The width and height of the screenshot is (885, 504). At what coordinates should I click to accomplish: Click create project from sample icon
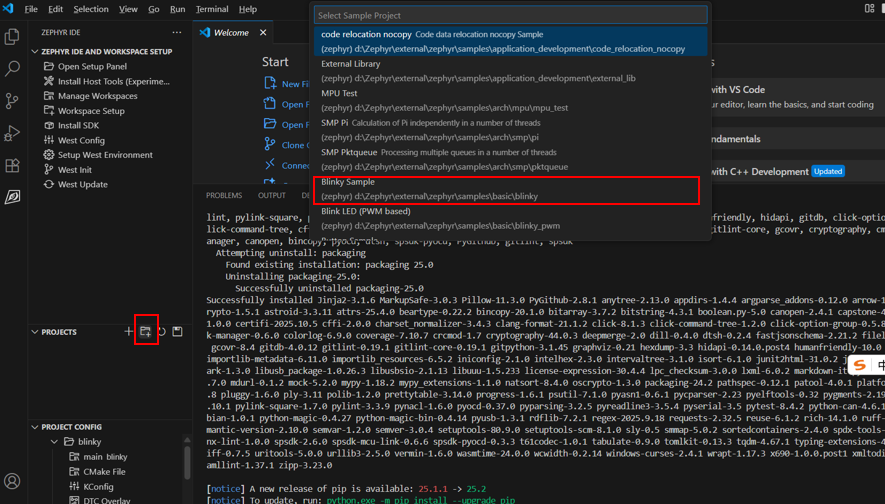pos(145,331)
